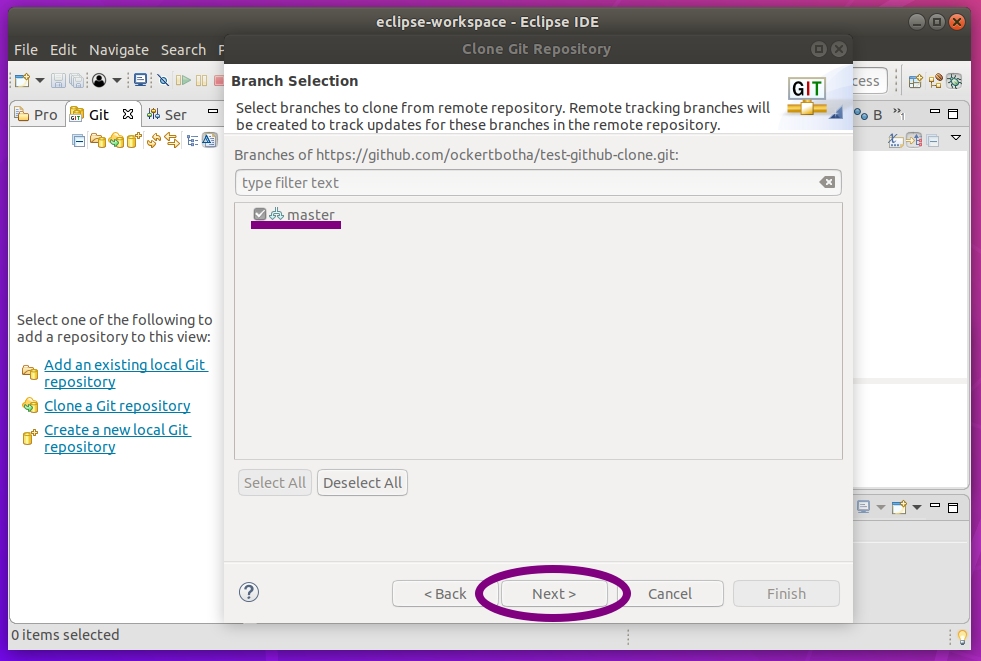Toggle Skip All Breakpoints icon
The height and width of the screenshot is (661, 981).
coord(163,80)
